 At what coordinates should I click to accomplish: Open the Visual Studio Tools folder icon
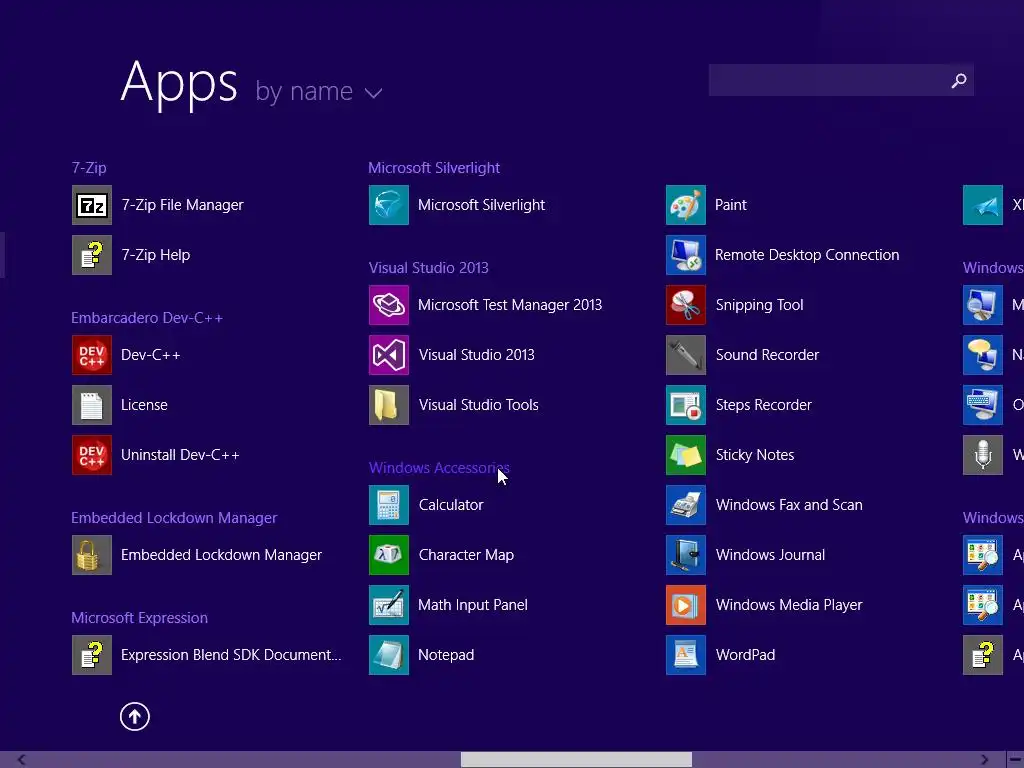tap(389, 405)
